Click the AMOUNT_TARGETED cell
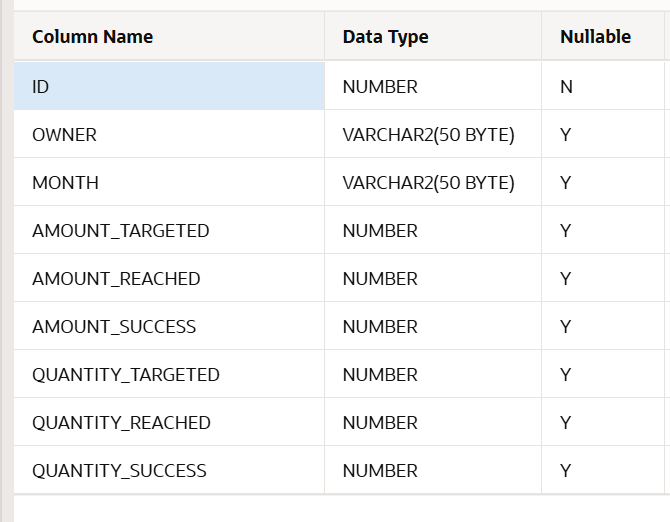Image resolution: width=670 pixels, height=522 pixels. pyautogui.click(x=121, y=231)
